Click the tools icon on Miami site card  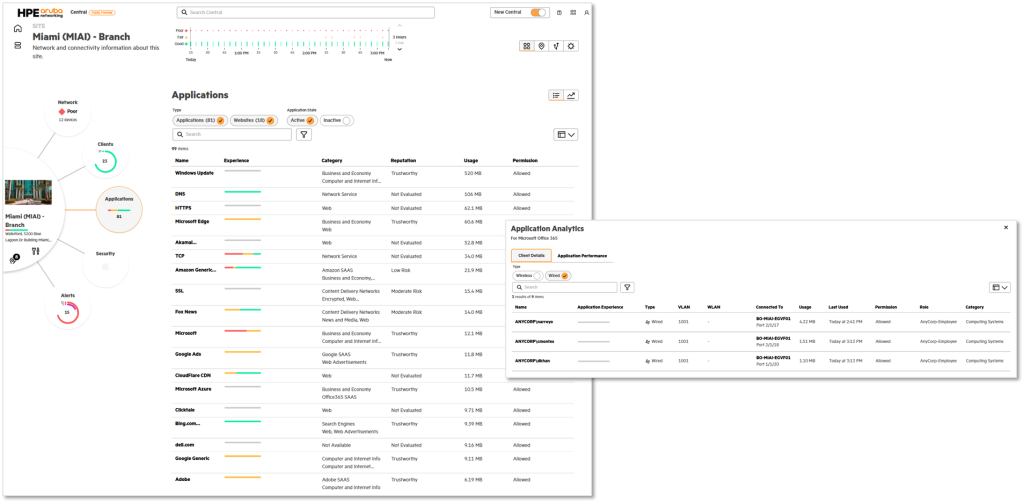coord(36,252)
